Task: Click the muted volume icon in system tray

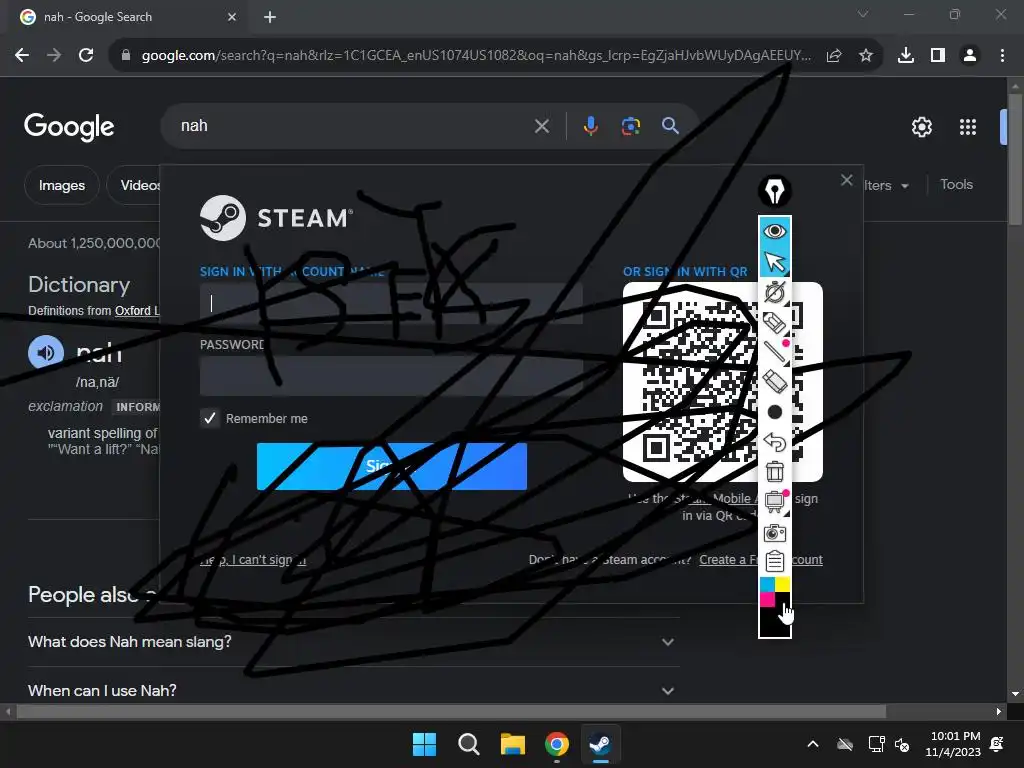Action: click(903, 744)
